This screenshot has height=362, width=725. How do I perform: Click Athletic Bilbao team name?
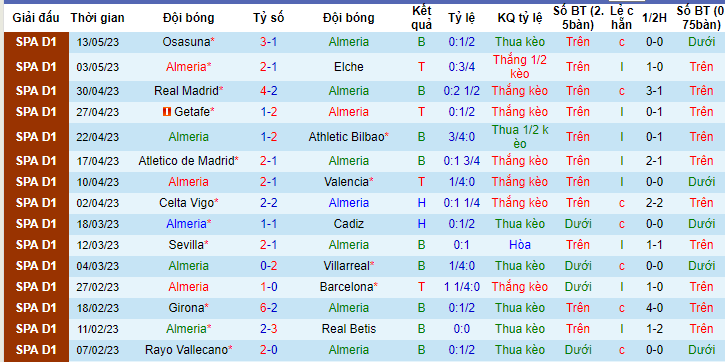click(x=346, y=137)
